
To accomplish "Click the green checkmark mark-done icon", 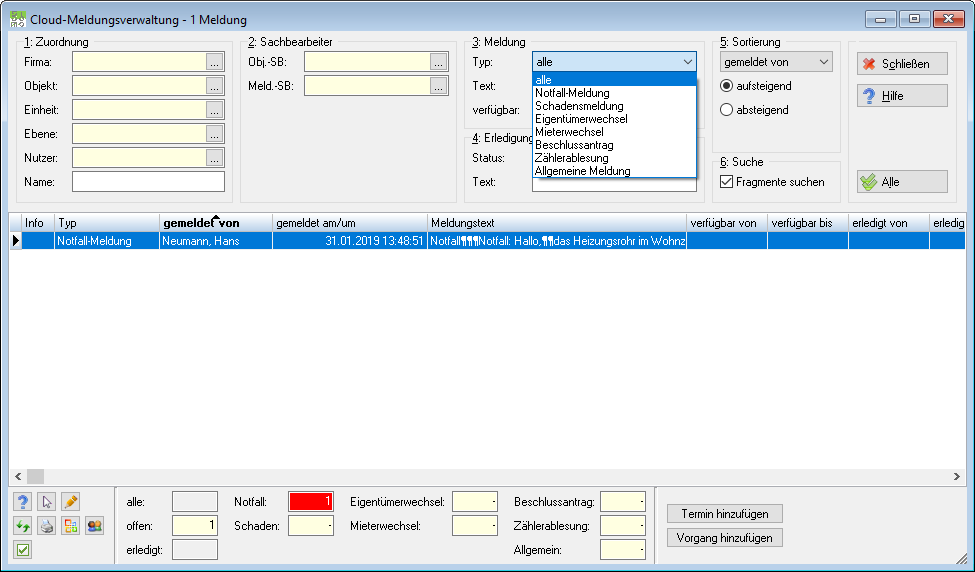I will pyautogui.click(x=23, y=550).
